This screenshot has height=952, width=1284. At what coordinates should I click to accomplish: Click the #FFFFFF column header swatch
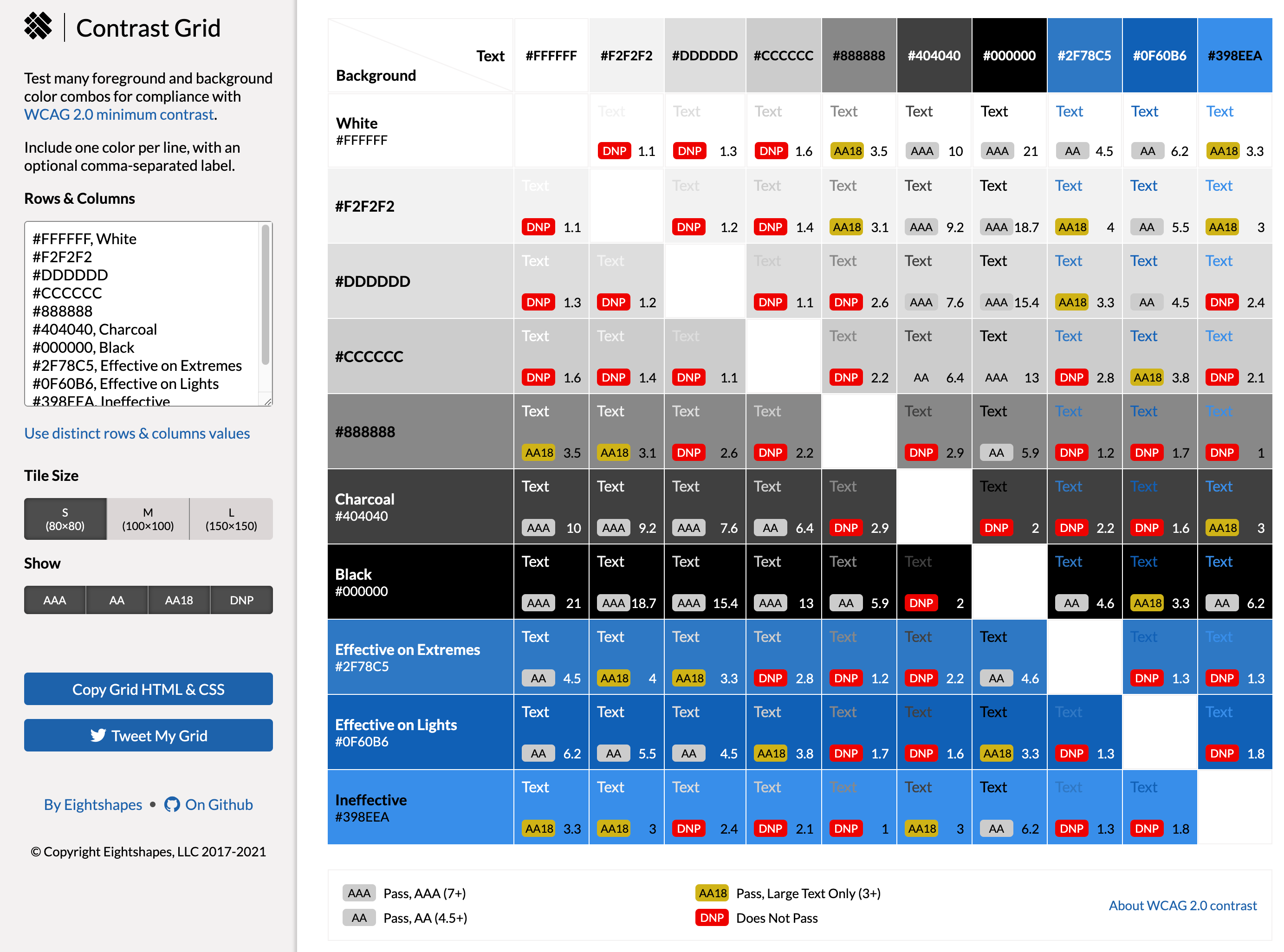[x=551, y=55]
